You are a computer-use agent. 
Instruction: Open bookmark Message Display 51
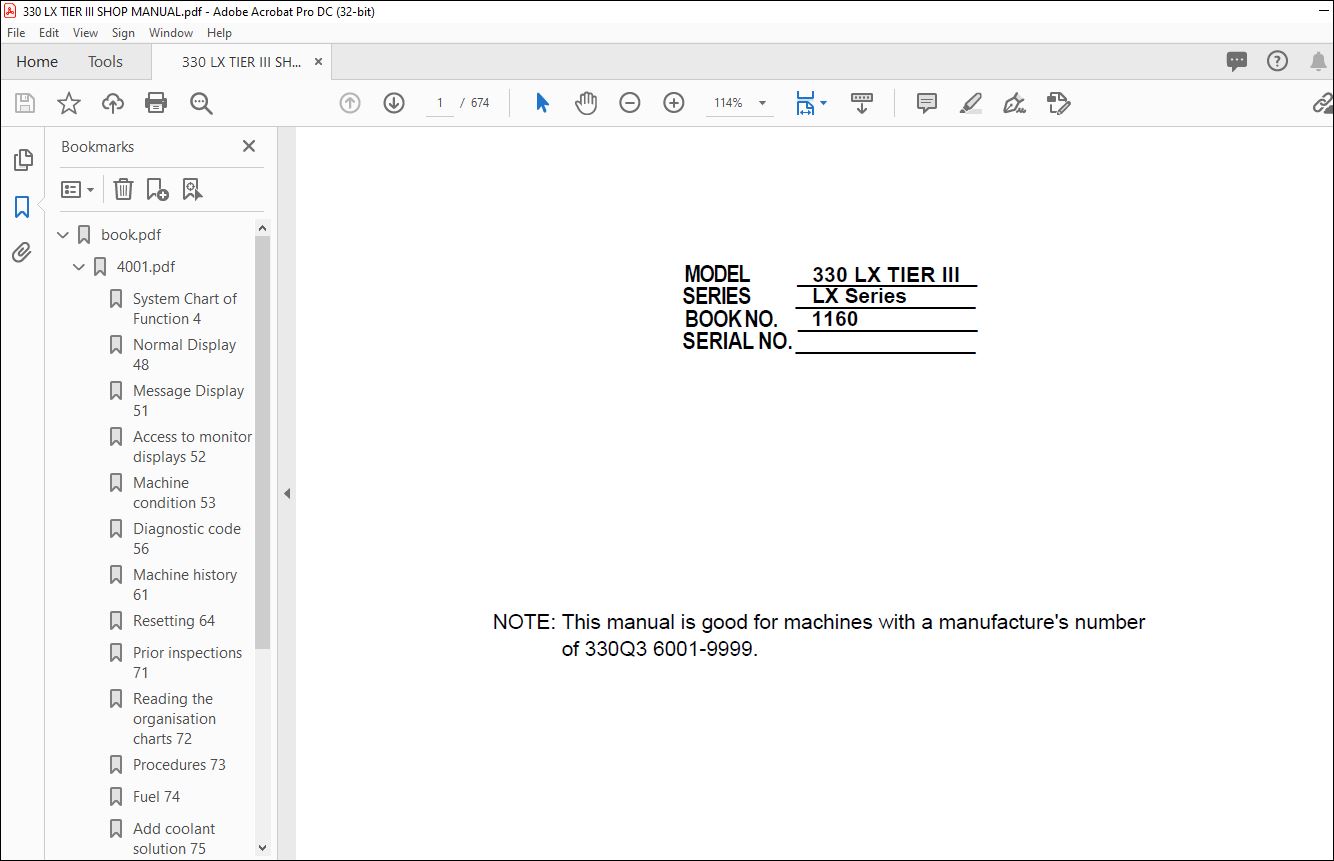coord(188,401)
